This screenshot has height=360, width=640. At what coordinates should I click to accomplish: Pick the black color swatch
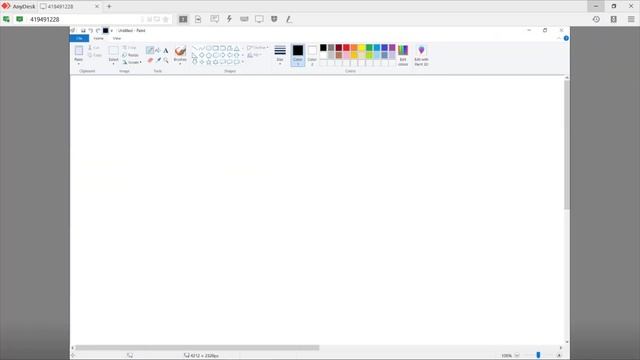click(x=323, y=48)
